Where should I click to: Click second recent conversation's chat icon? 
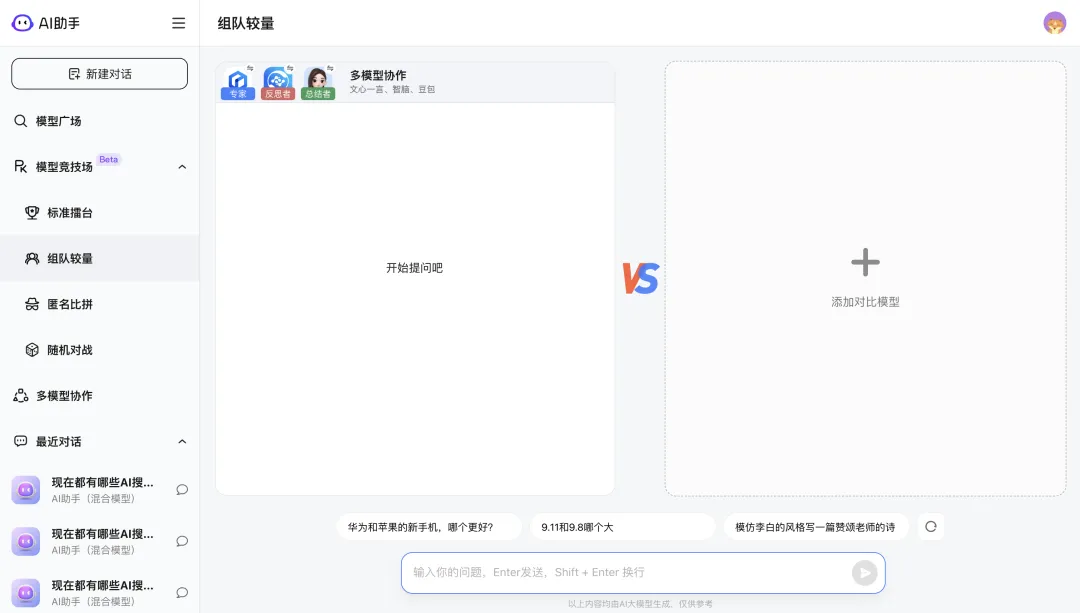click(x=182, y=541)
